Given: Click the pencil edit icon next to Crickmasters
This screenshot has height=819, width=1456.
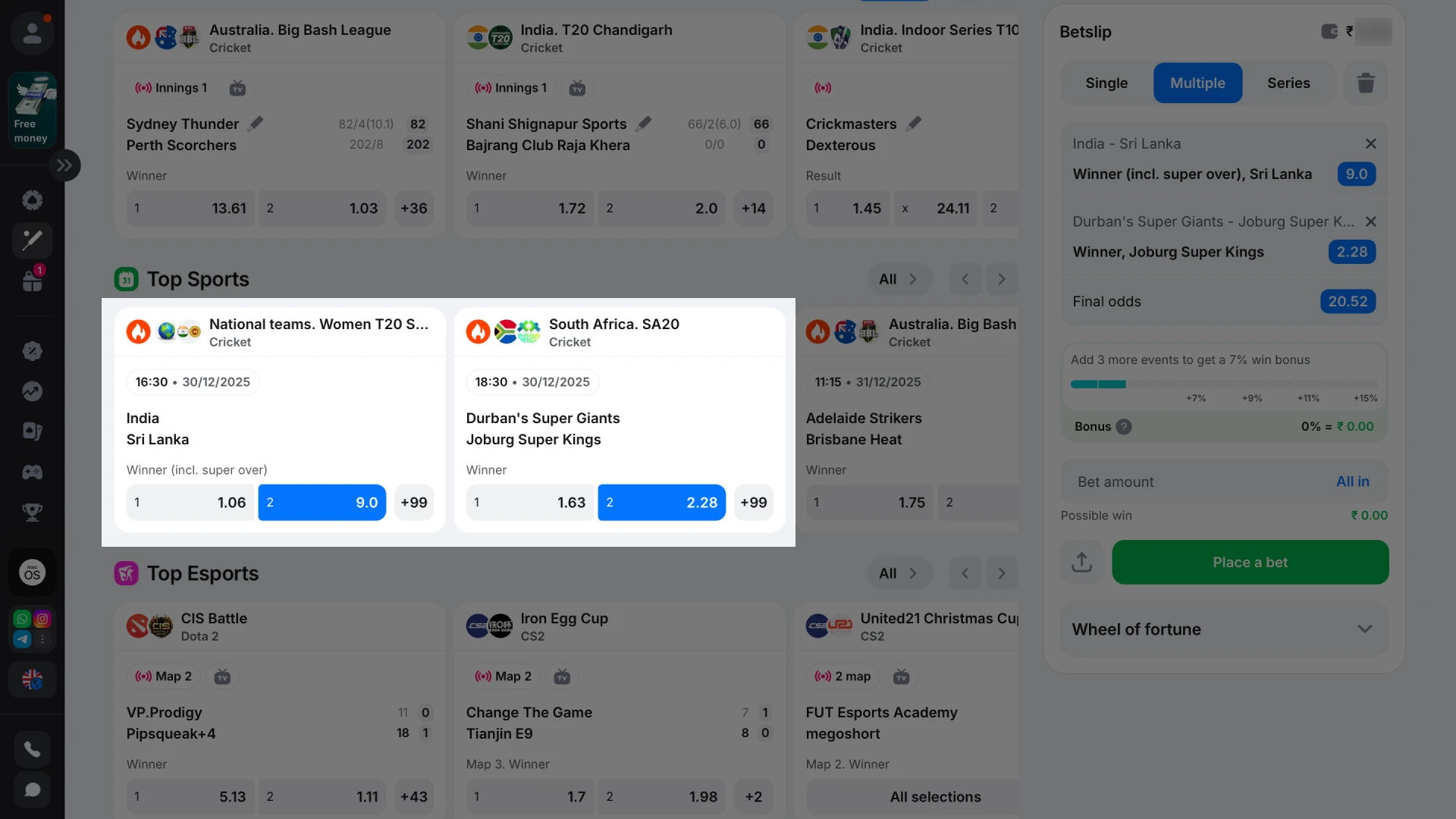Looking at the screenshot, I should (x=915, y=122).
